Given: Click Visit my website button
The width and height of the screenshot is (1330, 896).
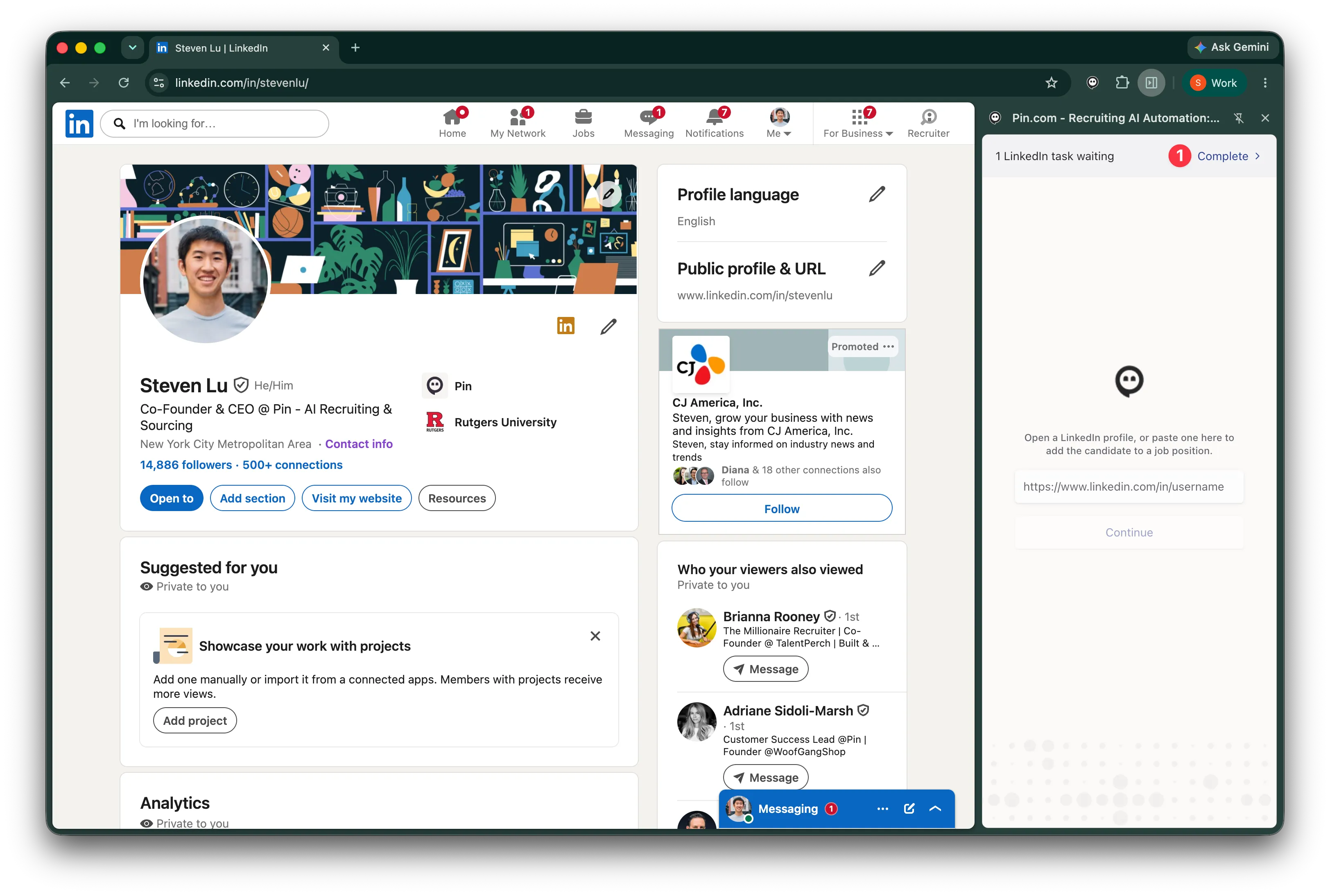Looking at the screenshot, I should (357, 498).
